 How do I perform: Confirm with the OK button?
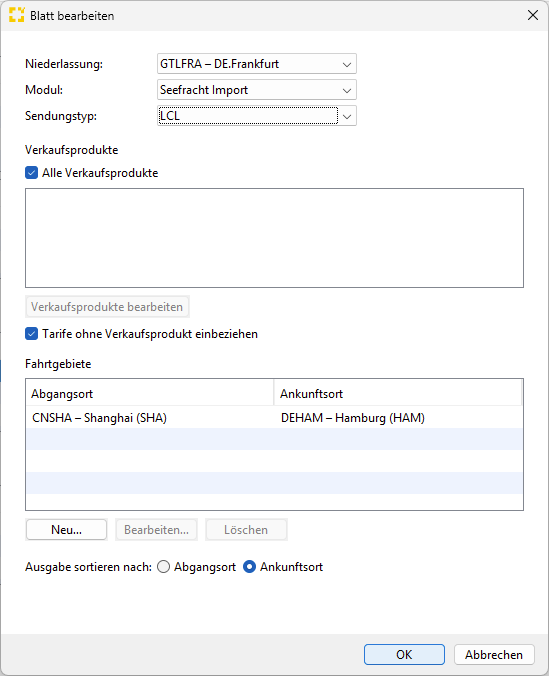(404, 654)
